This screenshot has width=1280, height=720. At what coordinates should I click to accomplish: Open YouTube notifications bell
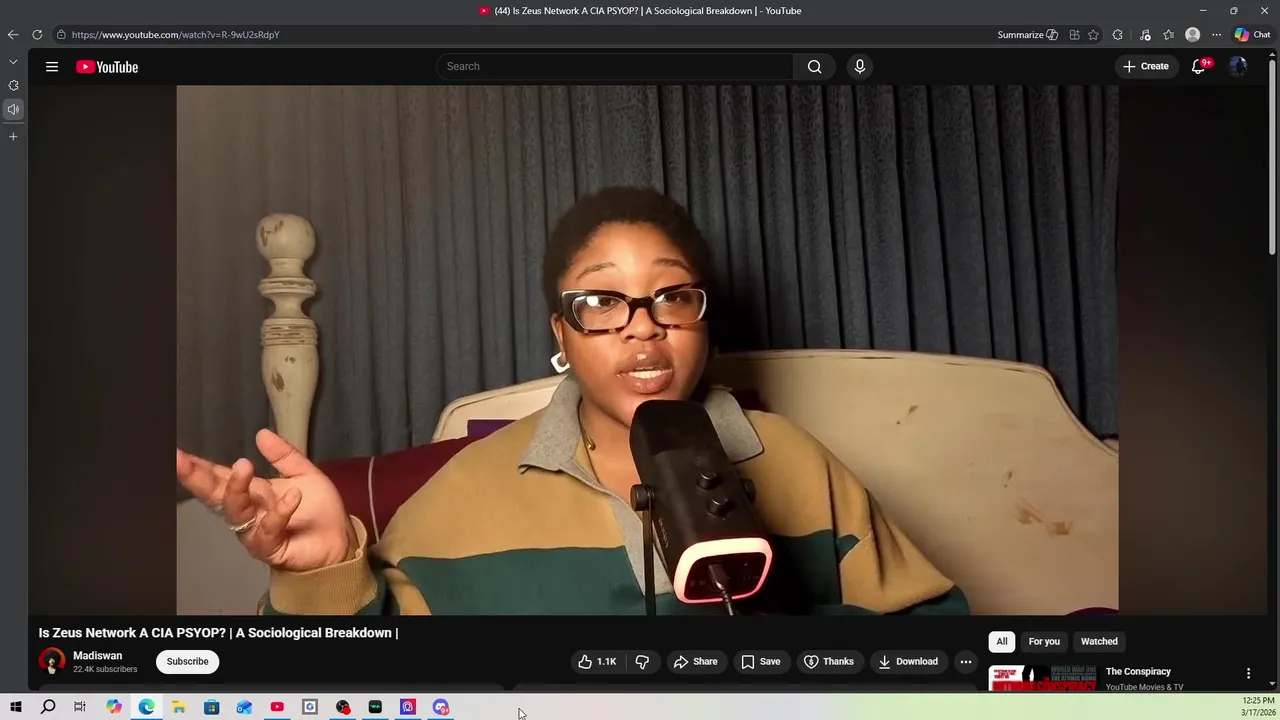click(1199, 67)
